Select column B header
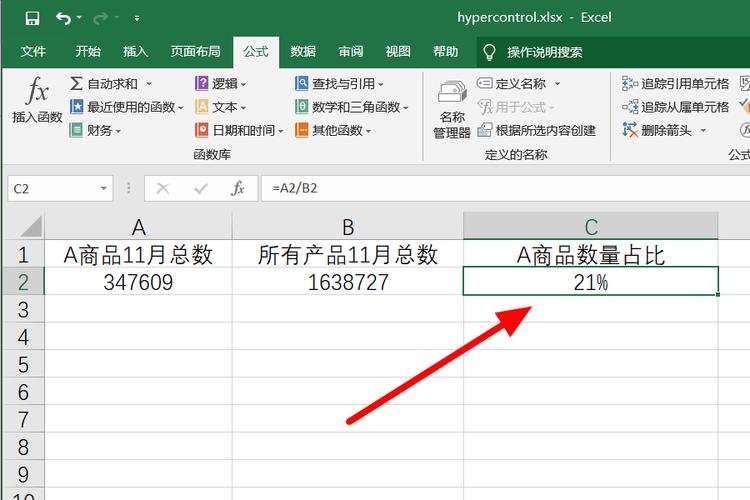The height and width of the screenshot is (500, 750). click(x=348, y=227)
